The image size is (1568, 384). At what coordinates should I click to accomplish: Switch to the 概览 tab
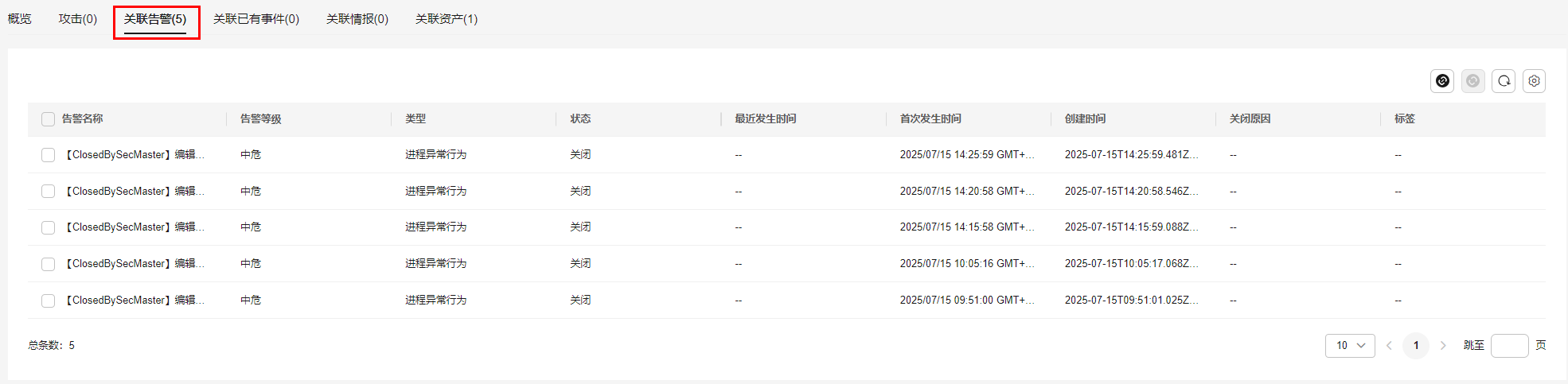tap(20, 19)
